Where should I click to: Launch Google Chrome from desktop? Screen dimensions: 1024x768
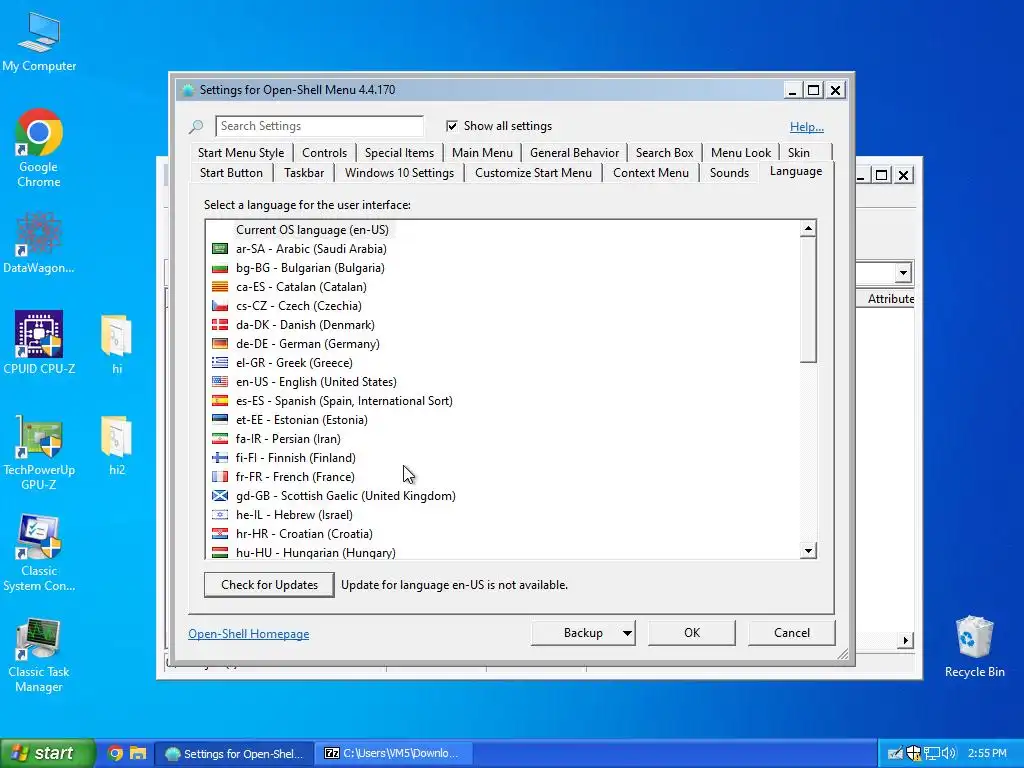39,148
